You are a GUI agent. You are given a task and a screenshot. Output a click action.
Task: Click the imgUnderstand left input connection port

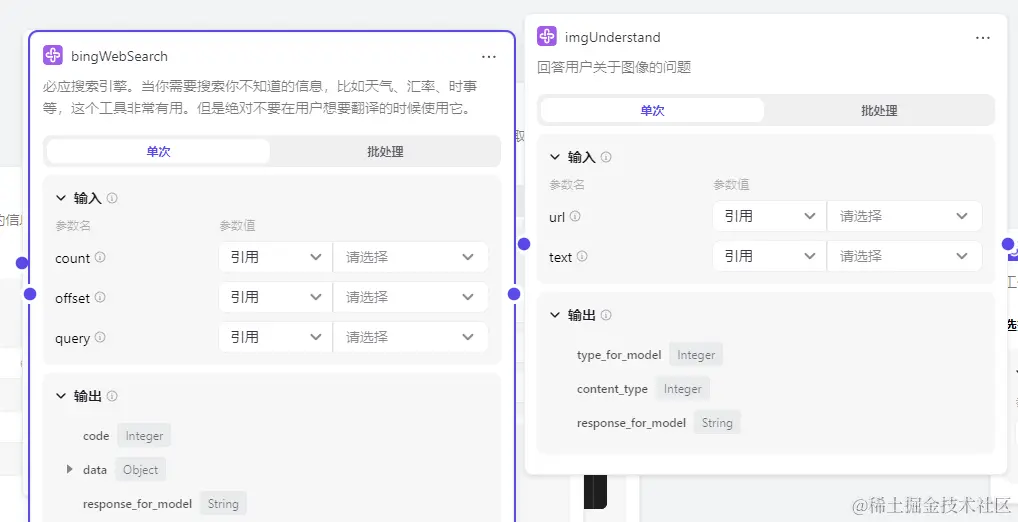524,244
